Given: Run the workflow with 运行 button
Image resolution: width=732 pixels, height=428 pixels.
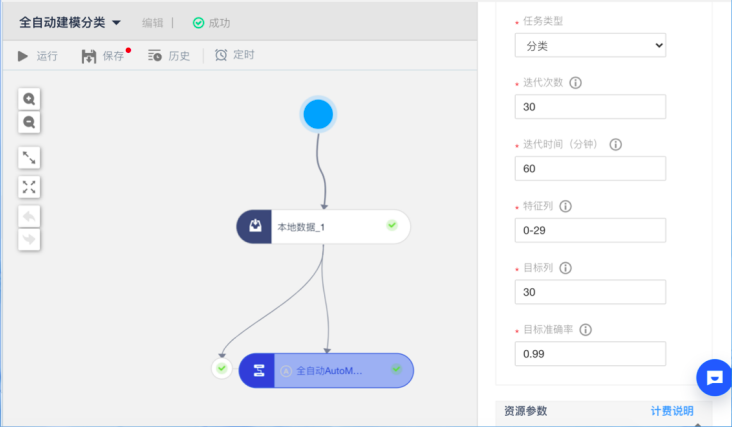Looking at the screenshot, I should (38, 56).
